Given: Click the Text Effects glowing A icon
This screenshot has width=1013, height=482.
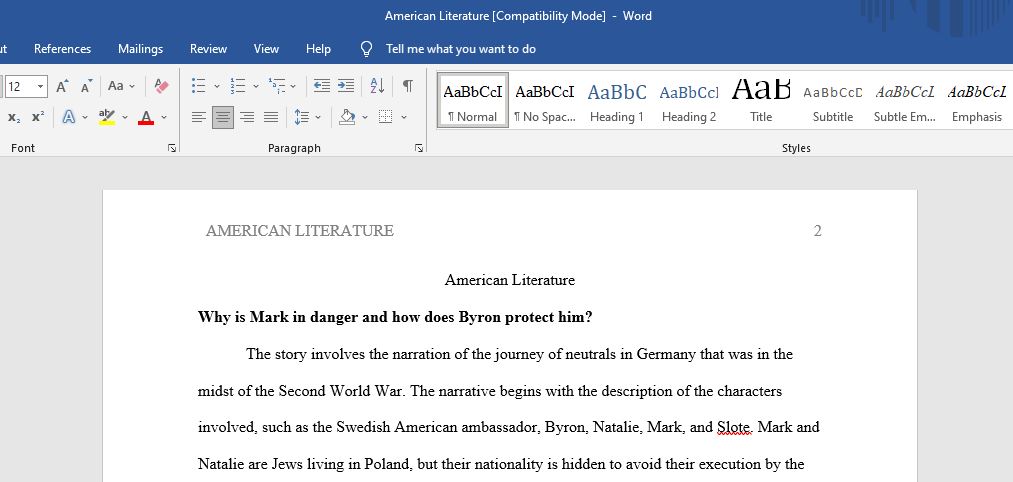Looking at the screenshot, I should coord(68,117).
